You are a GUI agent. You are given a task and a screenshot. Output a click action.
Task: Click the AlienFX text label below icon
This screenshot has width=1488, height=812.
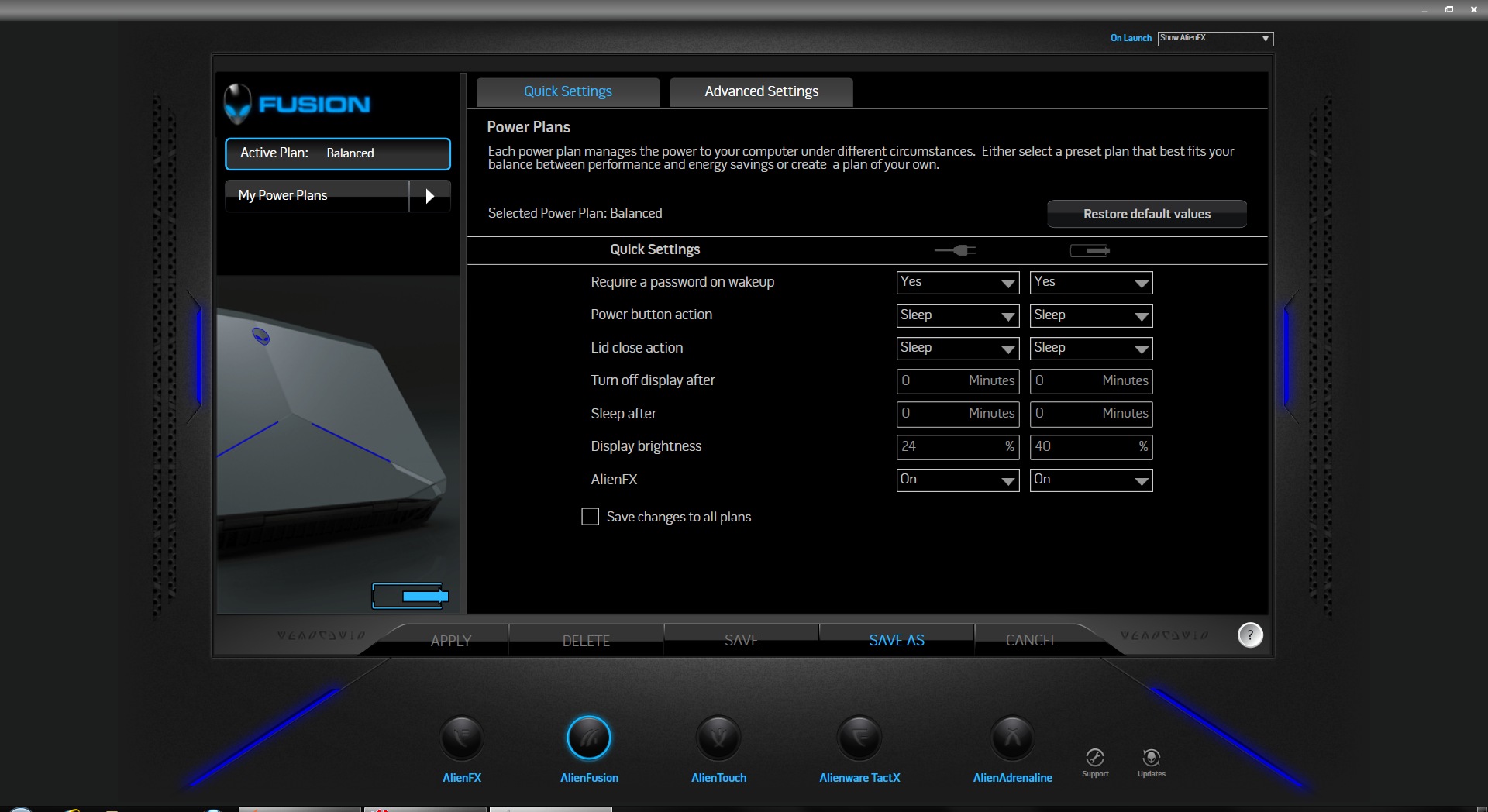coord(462,777)
